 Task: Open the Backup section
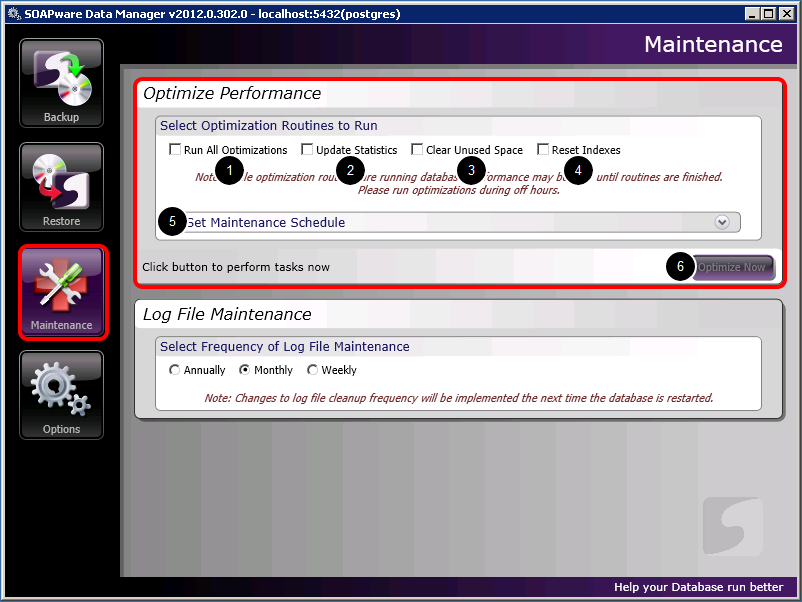point(61,83)
